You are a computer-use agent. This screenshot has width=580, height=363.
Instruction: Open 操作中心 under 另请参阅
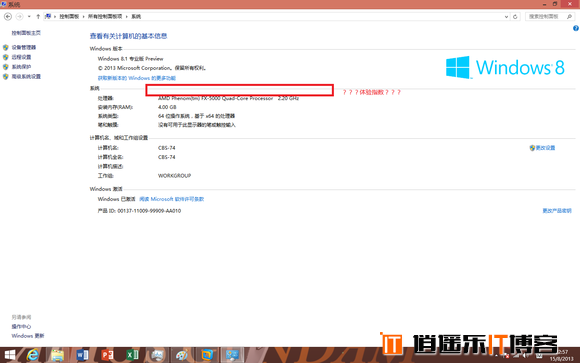[21, 326]
